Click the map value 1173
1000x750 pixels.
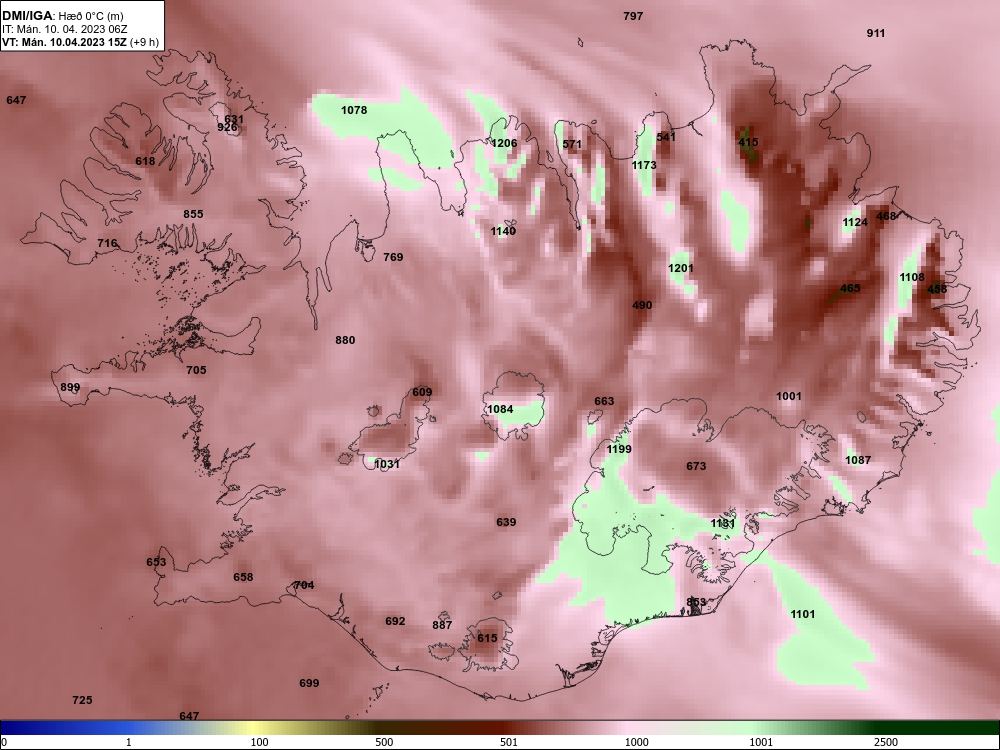(644, 165)
